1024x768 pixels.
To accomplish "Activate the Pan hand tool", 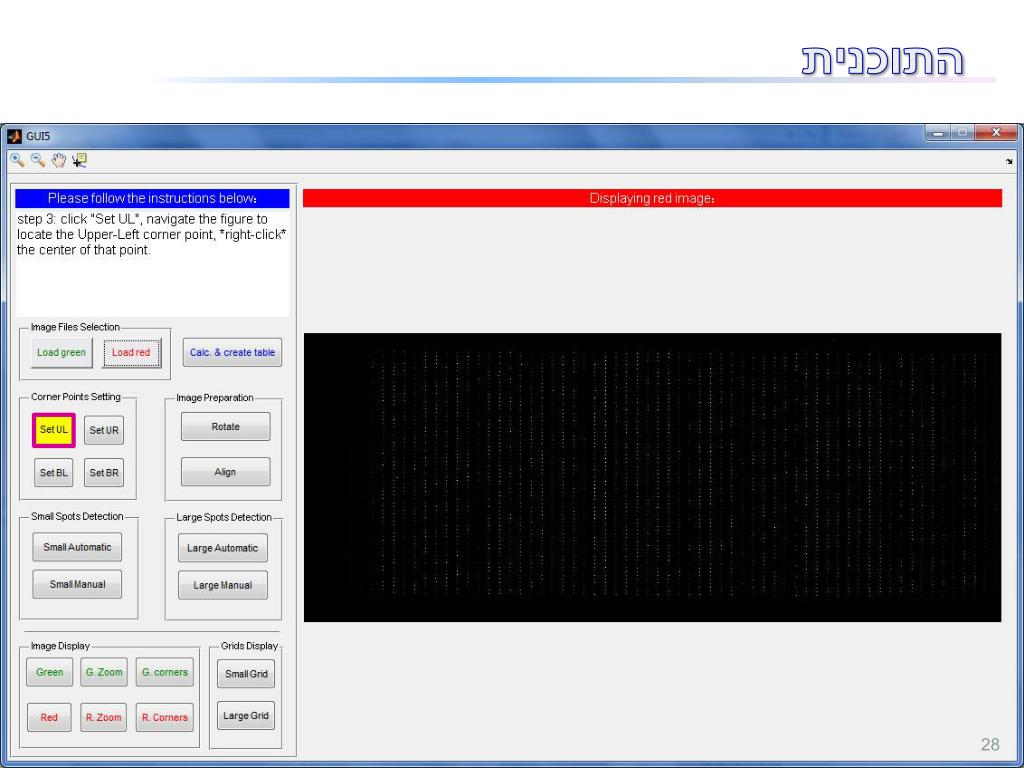I will click(x=59, y=160).
